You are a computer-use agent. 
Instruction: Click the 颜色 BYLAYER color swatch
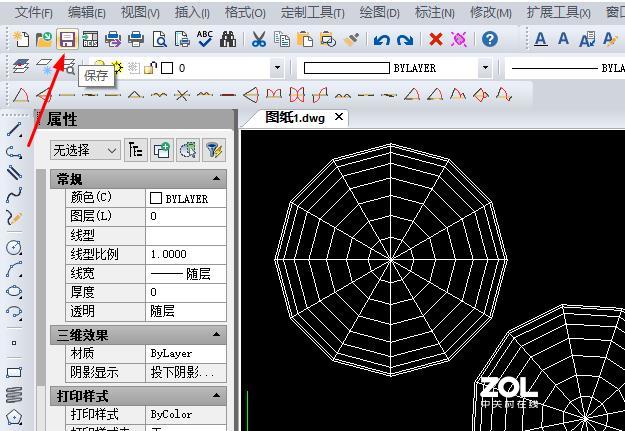156,198
